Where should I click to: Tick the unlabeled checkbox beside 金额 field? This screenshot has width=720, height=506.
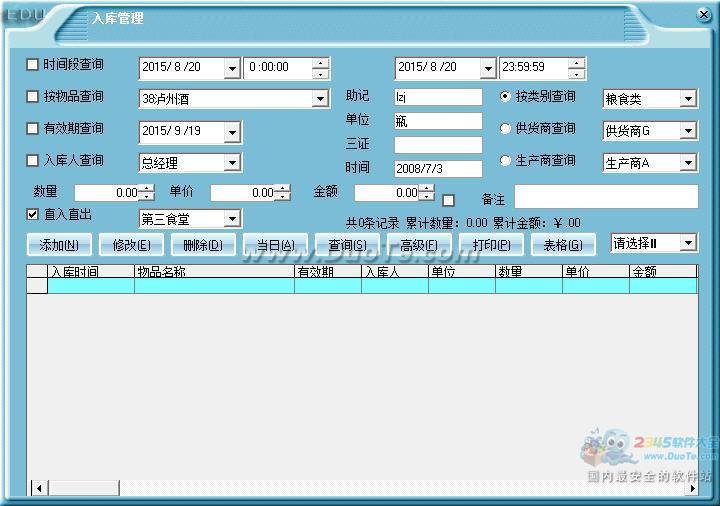(x=449, y=200)
